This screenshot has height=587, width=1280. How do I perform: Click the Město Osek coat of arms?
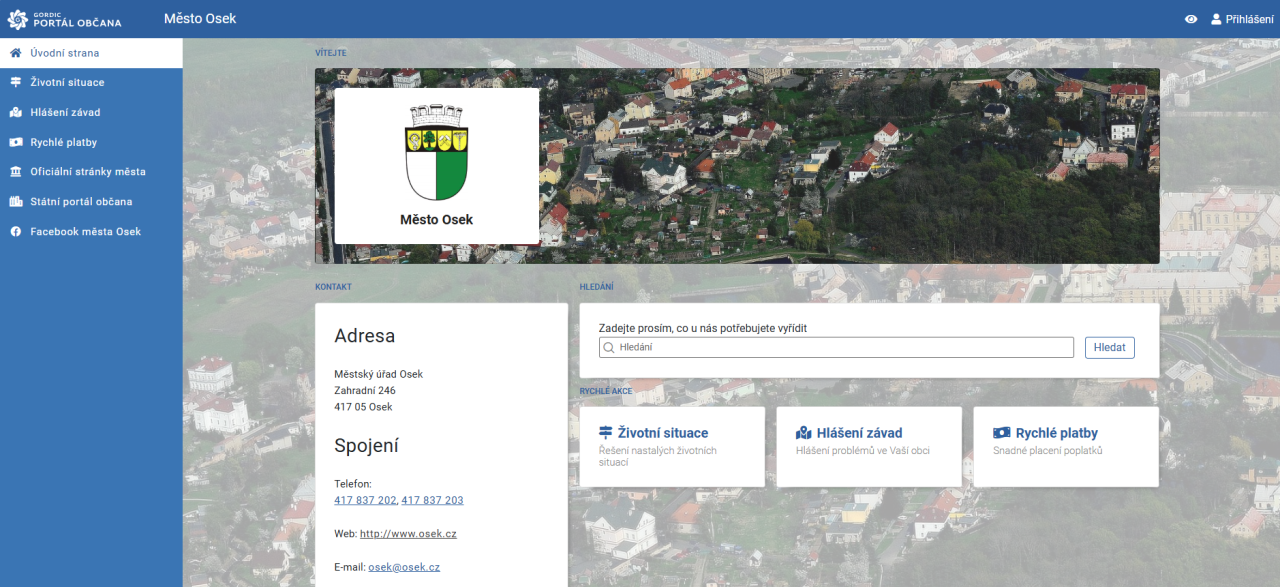coord(437,152)
